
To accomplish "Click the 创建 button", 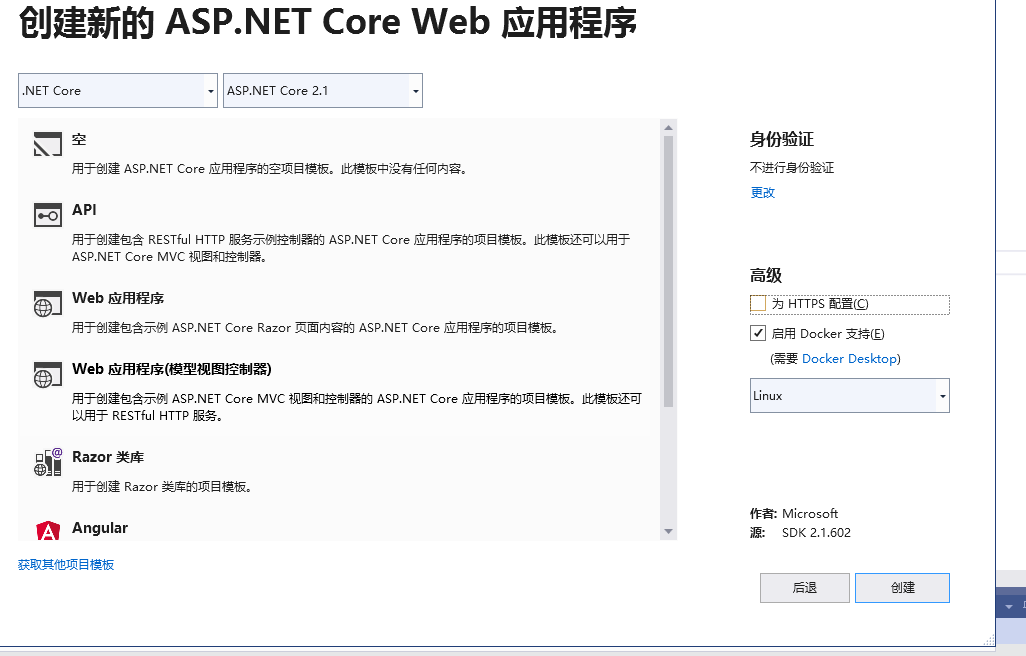I will [902, 587].
